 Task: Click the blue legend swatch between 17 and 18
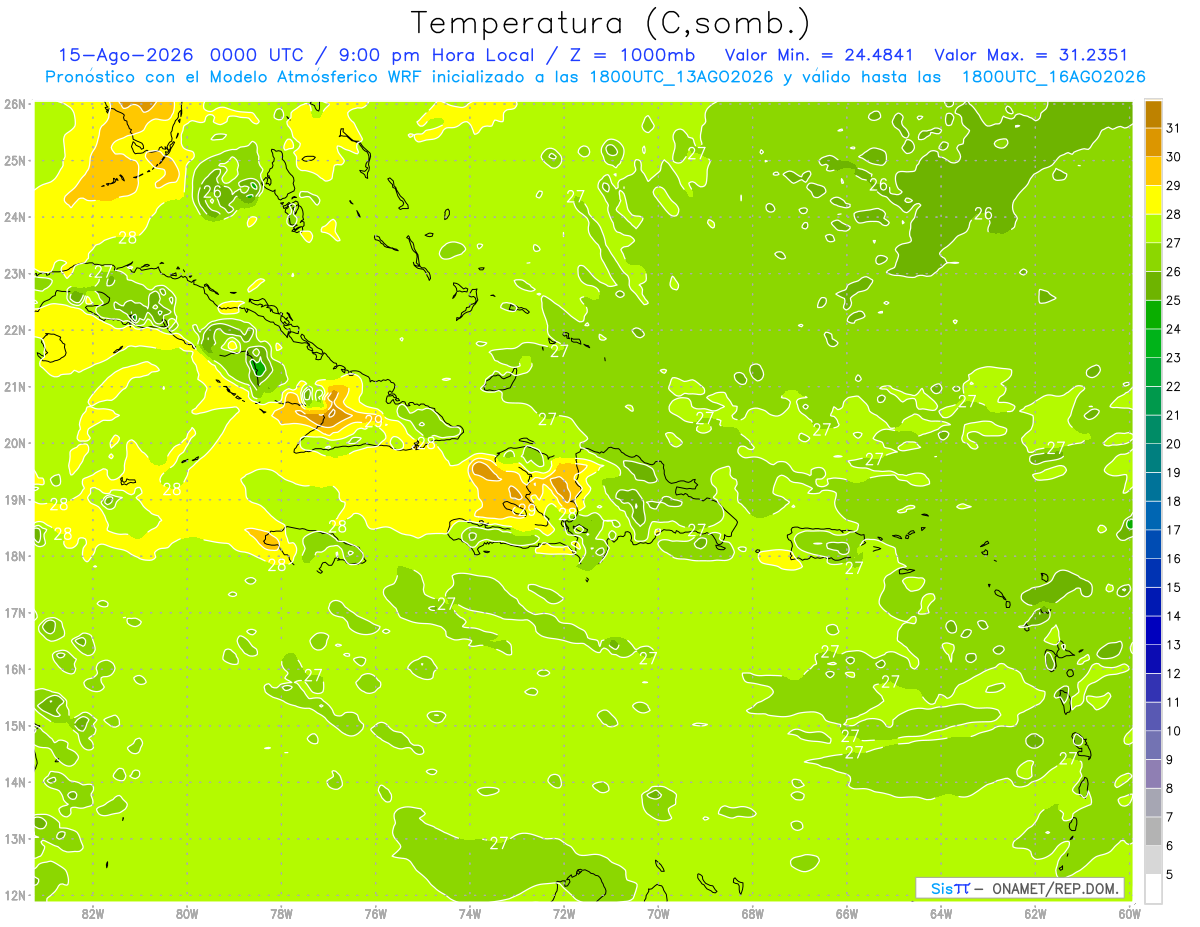[1153, 516]
